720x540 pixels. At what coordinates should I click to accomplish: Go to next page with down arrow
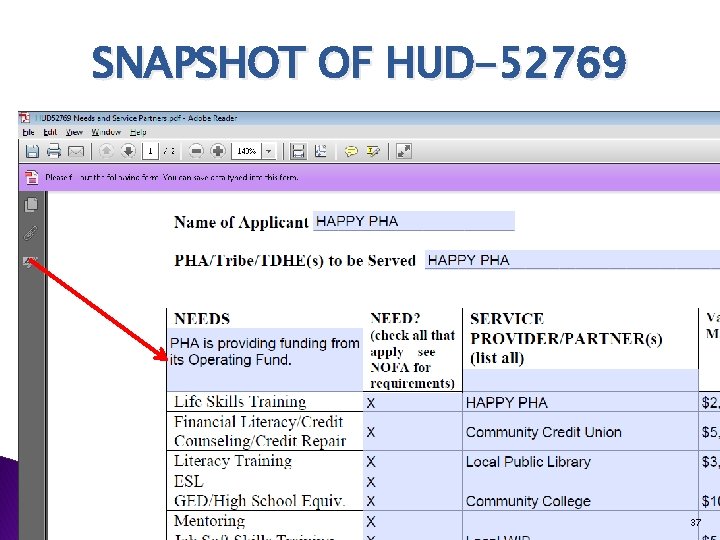(x=128, y=151)
